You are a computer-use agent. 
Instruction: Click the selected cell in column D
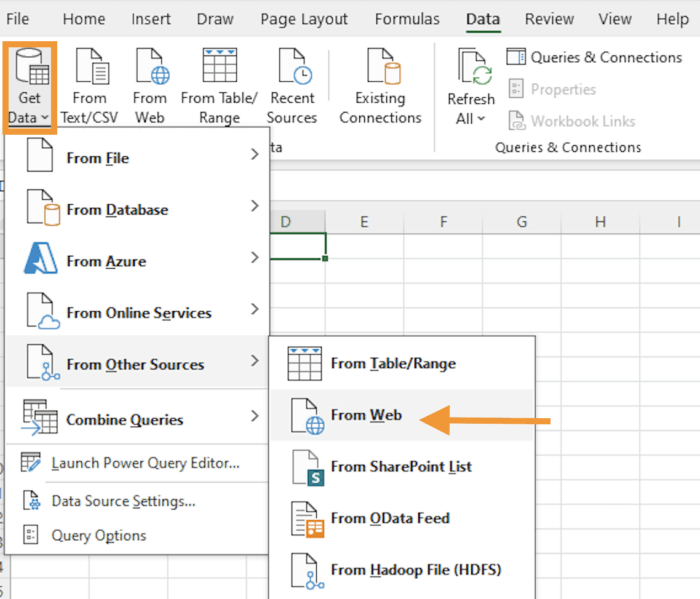[298, 246]
